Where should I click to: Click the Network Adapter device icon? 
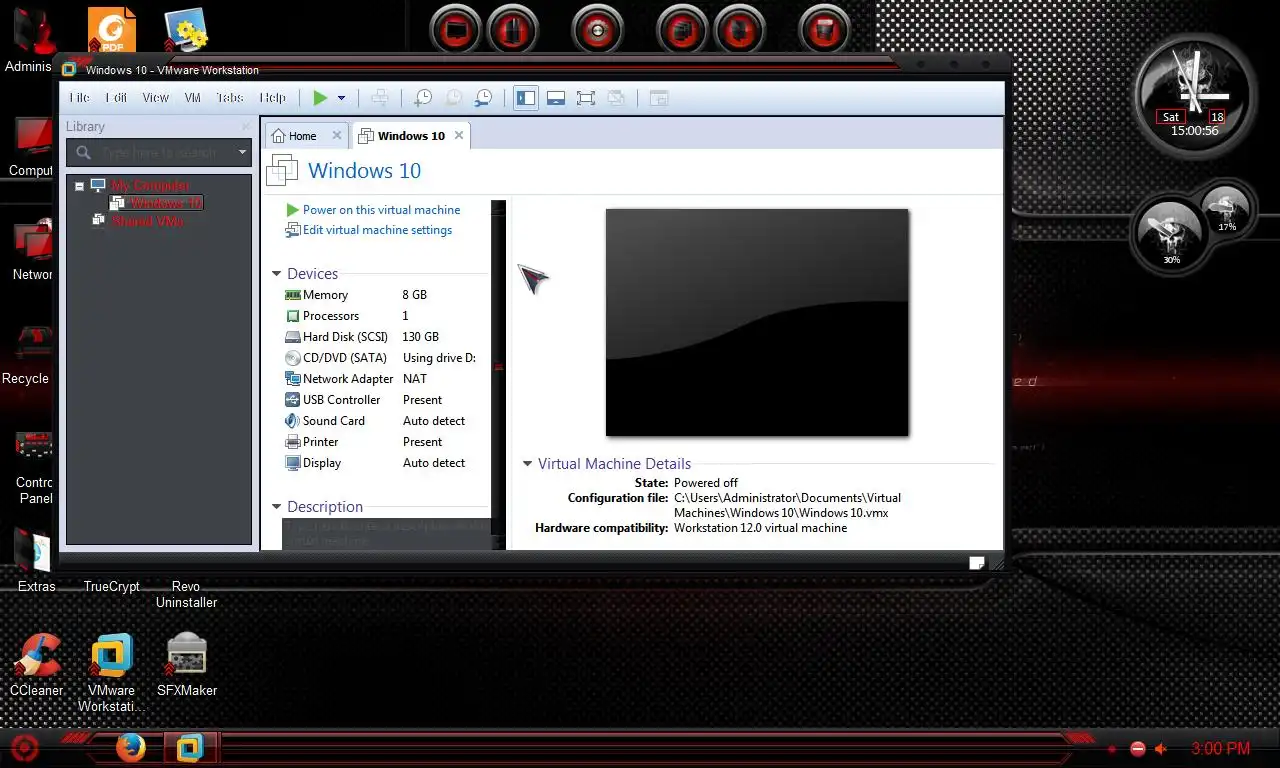click(293, 379)
